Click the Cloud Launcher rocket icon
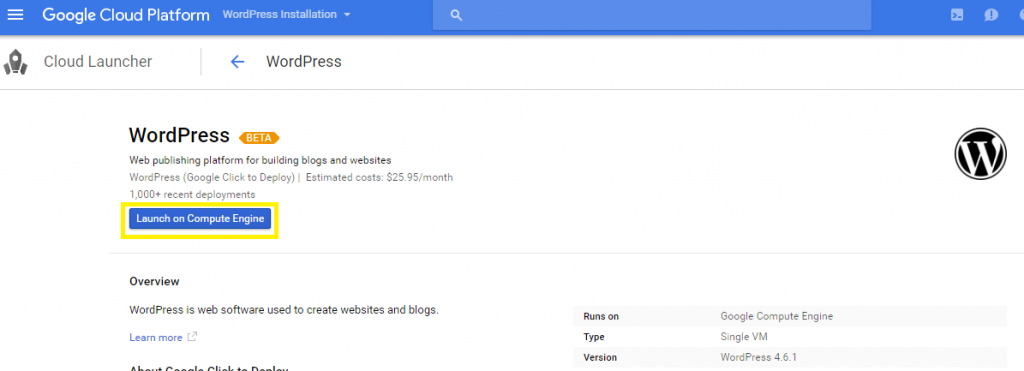This screenshot has width=1024, height=371. coord(15,62)
